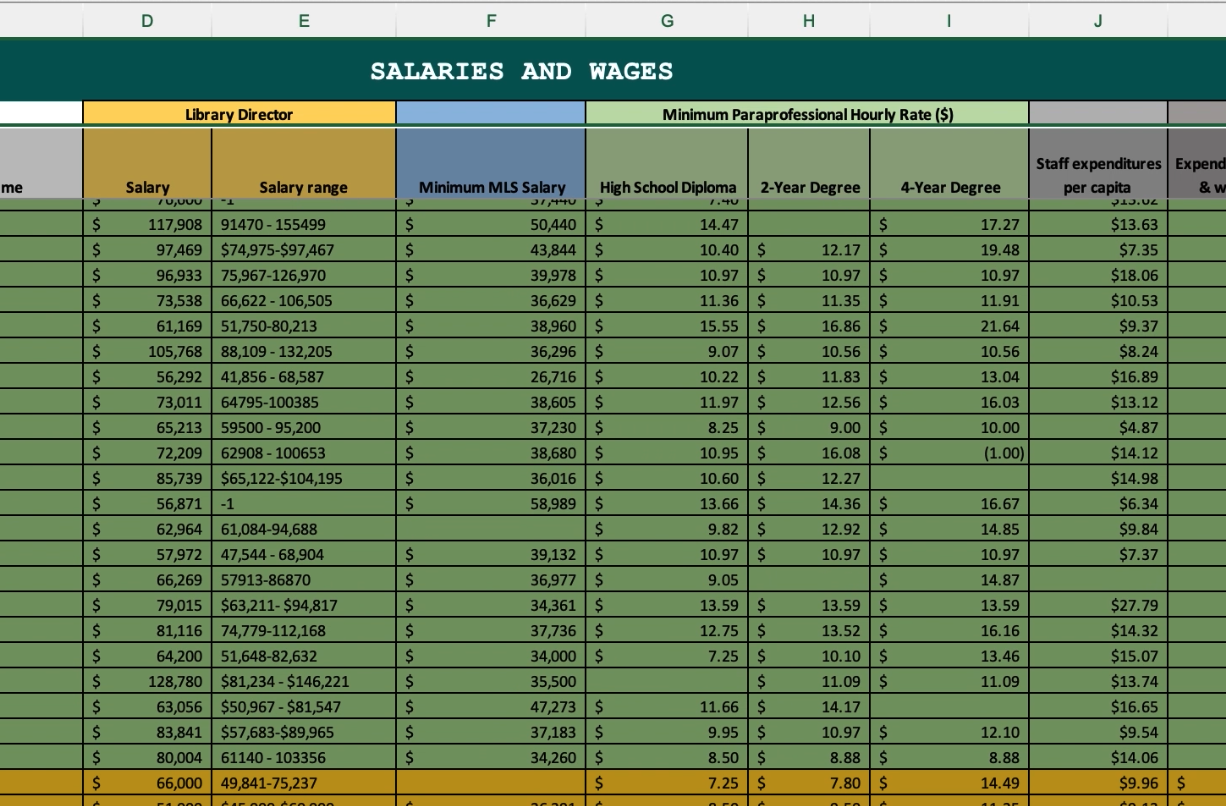Select 4-Year Degree cell 21.64
The height and width of the screenshot is (806, 1226).
(x=949, y=325)
